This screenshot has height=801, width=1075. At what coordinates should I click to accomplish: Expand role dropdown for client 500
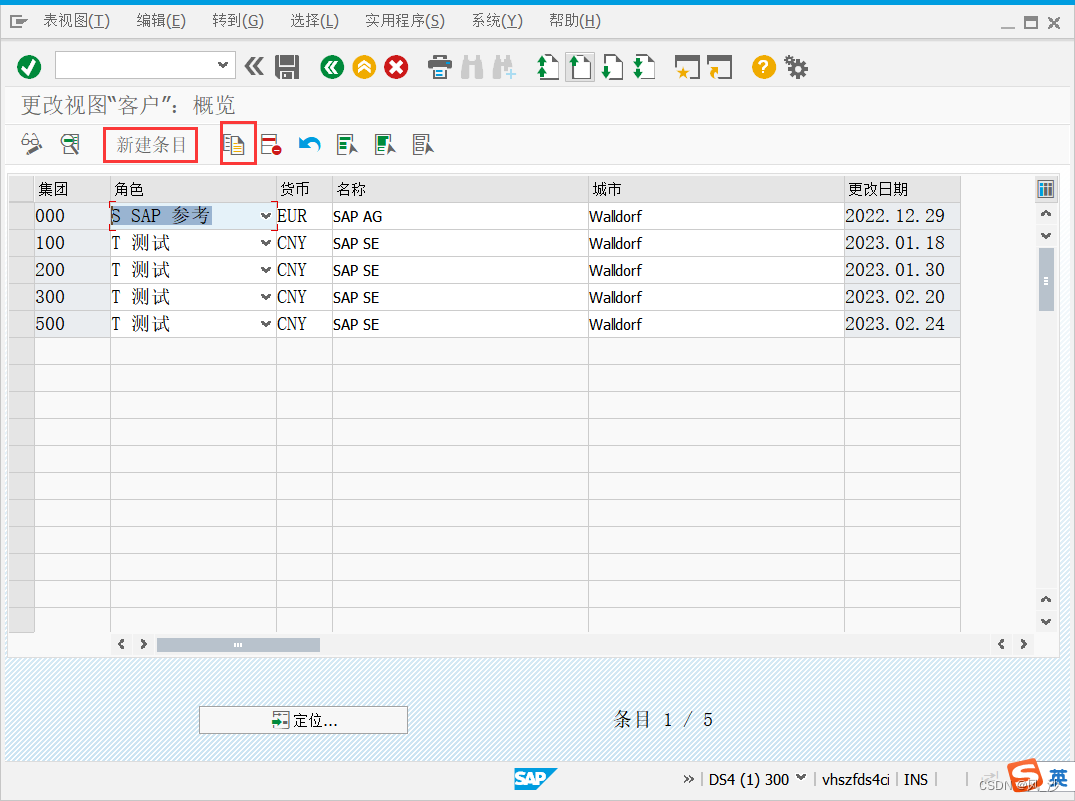(x=265, y=324)
